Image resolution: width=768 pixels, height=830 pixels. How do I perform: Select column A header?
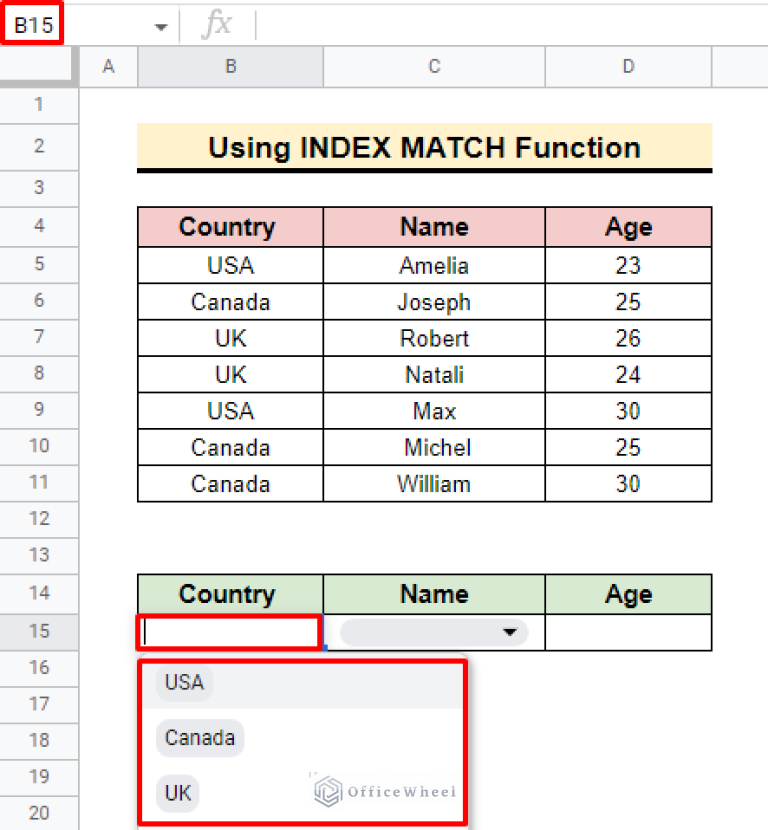(x=108, y=67)
